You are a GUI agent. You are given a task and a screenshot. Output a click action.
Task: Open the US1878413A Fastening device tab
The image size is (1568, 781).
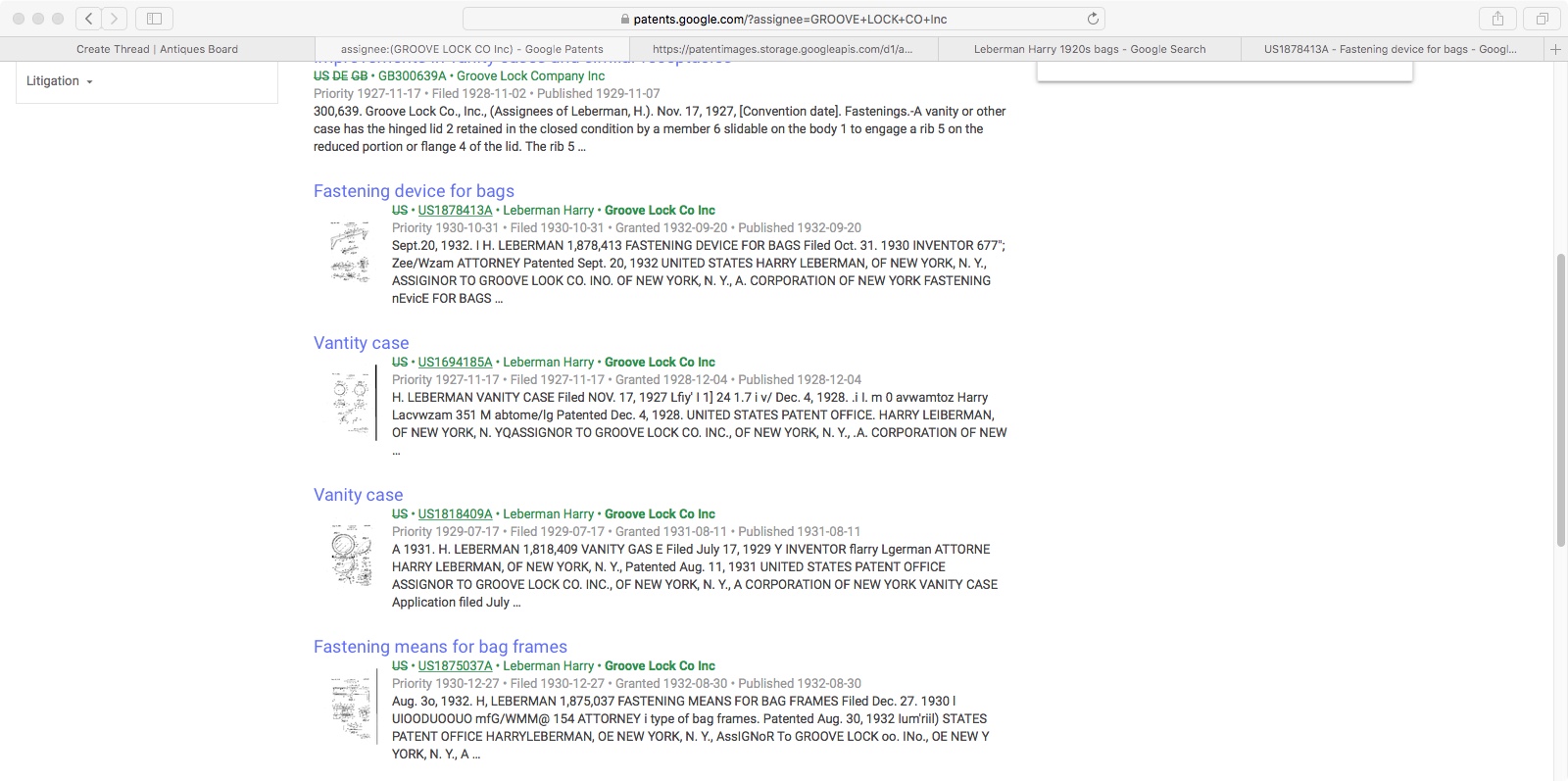1390,49
